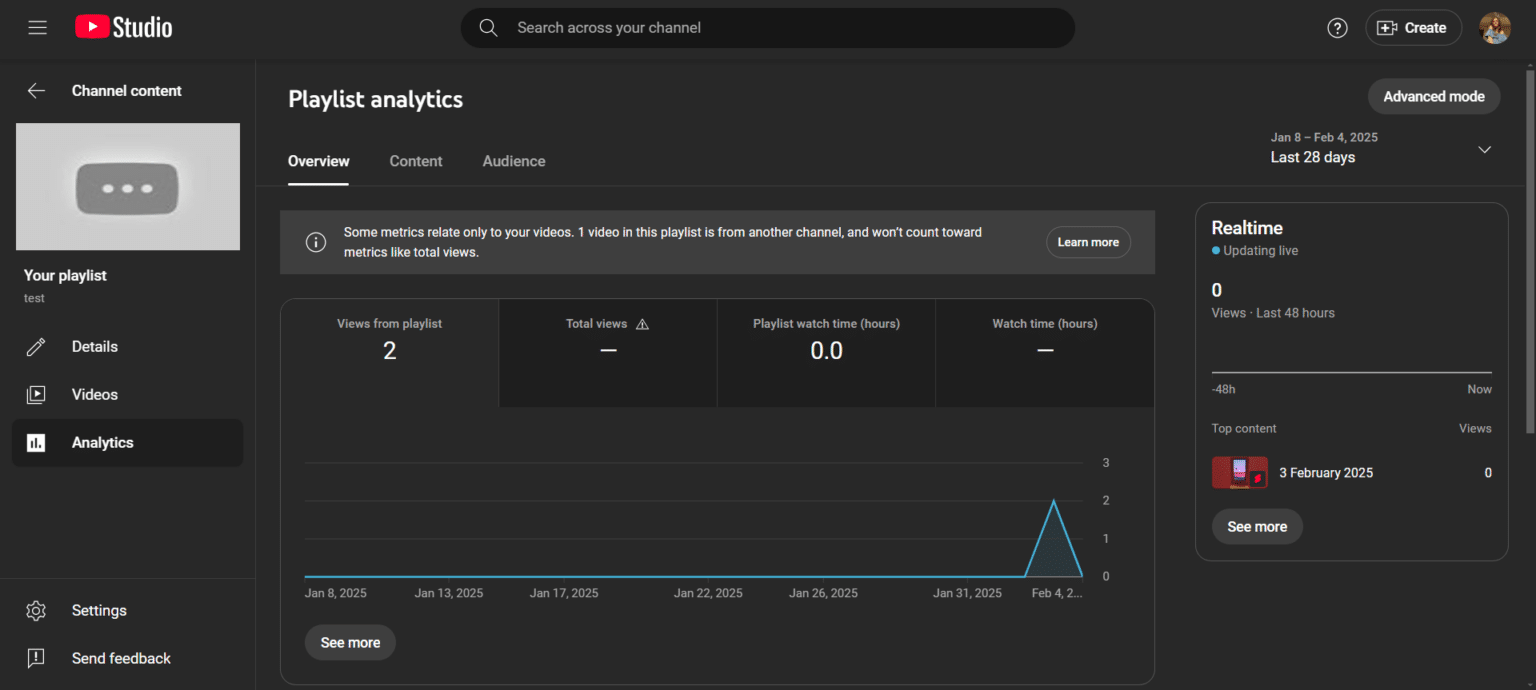
Task: Click Send feedback in sidebar
Action: pyautogui.click(x=120, y=659)
